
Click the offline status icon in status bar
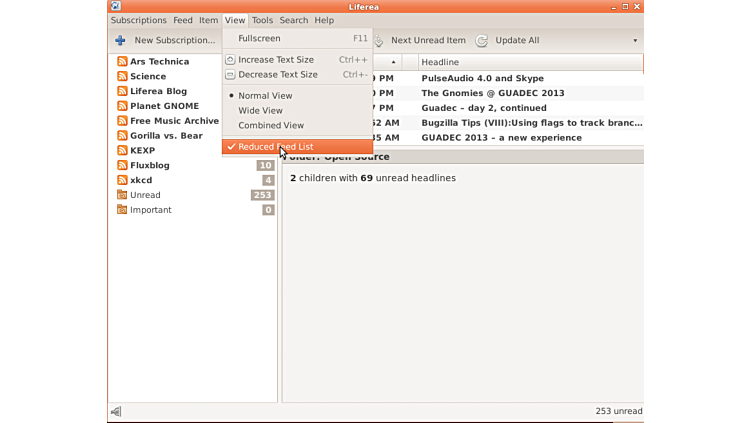[x=116, y=411]
